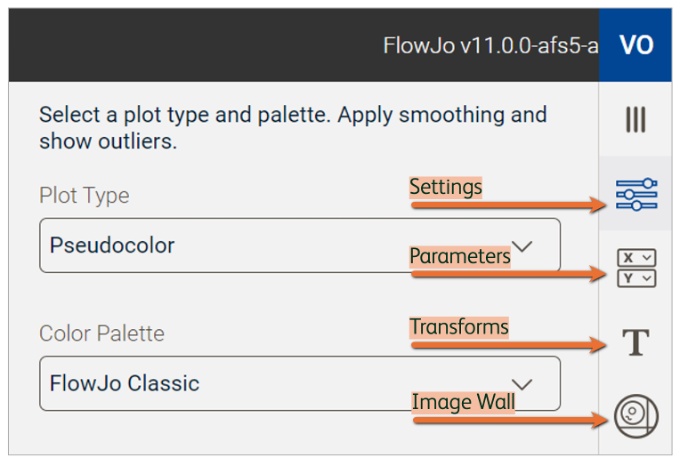The width and height of the screenshot is (680, 466).
Task: Click the FlowJo v11.0.0 title text
Action: pos(490,46)
